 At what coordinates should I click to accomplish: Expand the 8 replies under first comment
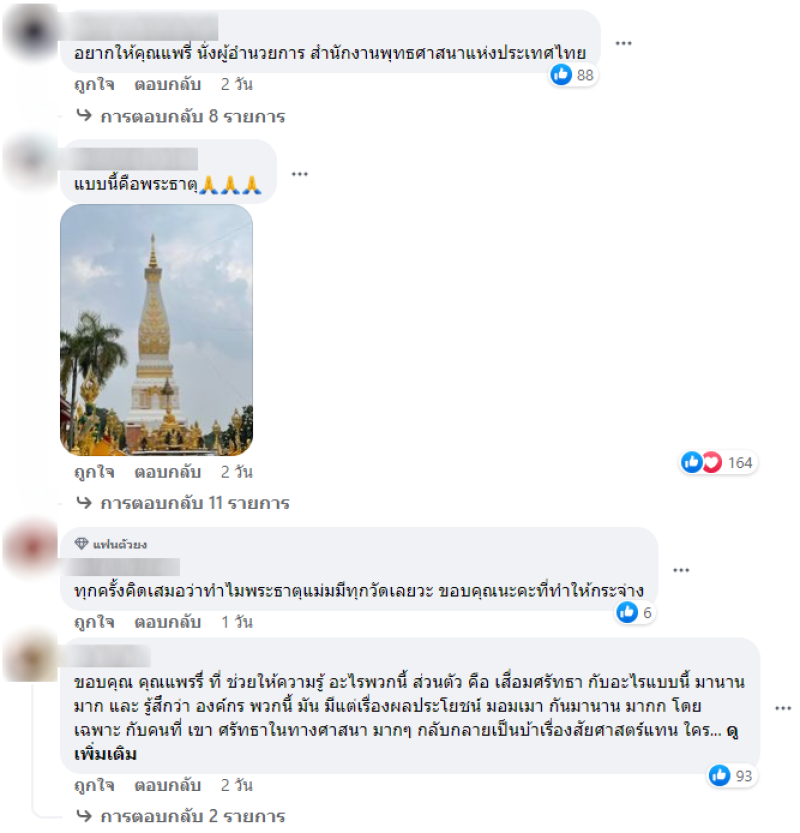click(181, 116)
